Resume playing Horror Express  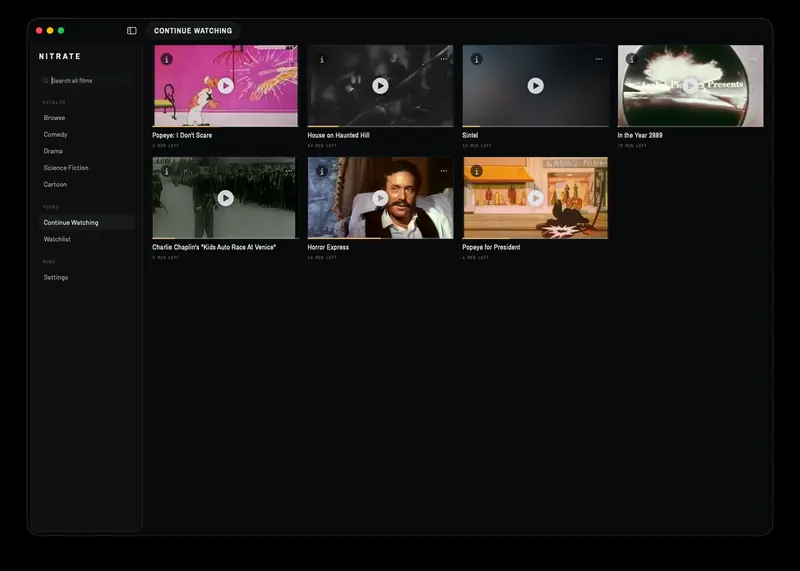pyautogui.click(x=380, y=198)
